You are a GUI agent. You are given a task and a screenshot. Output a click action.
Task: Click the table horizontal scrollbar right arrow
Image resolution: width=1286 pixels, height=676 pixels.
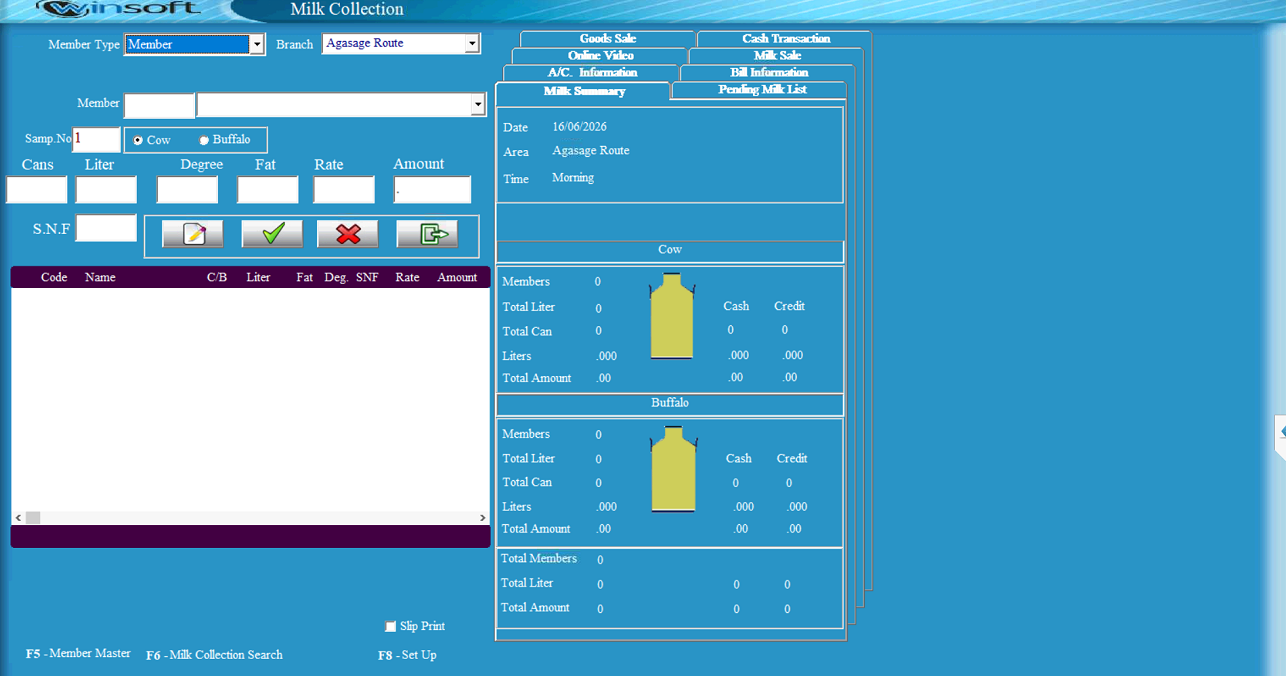click(483, 518)
